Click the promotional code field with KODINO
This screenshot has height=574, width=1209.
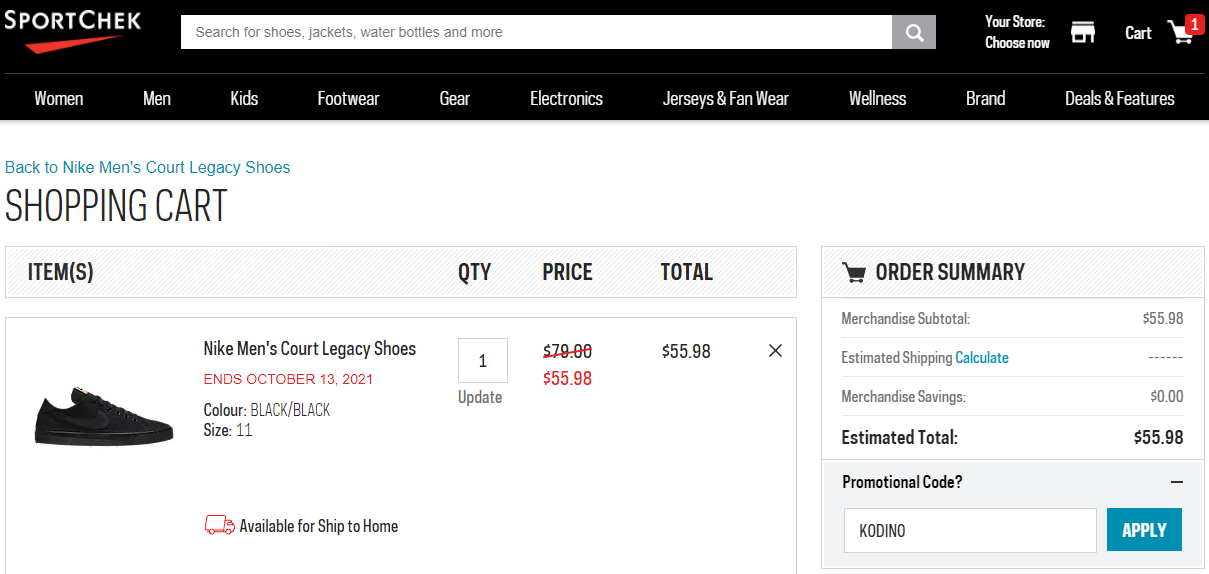coord(970,530)
